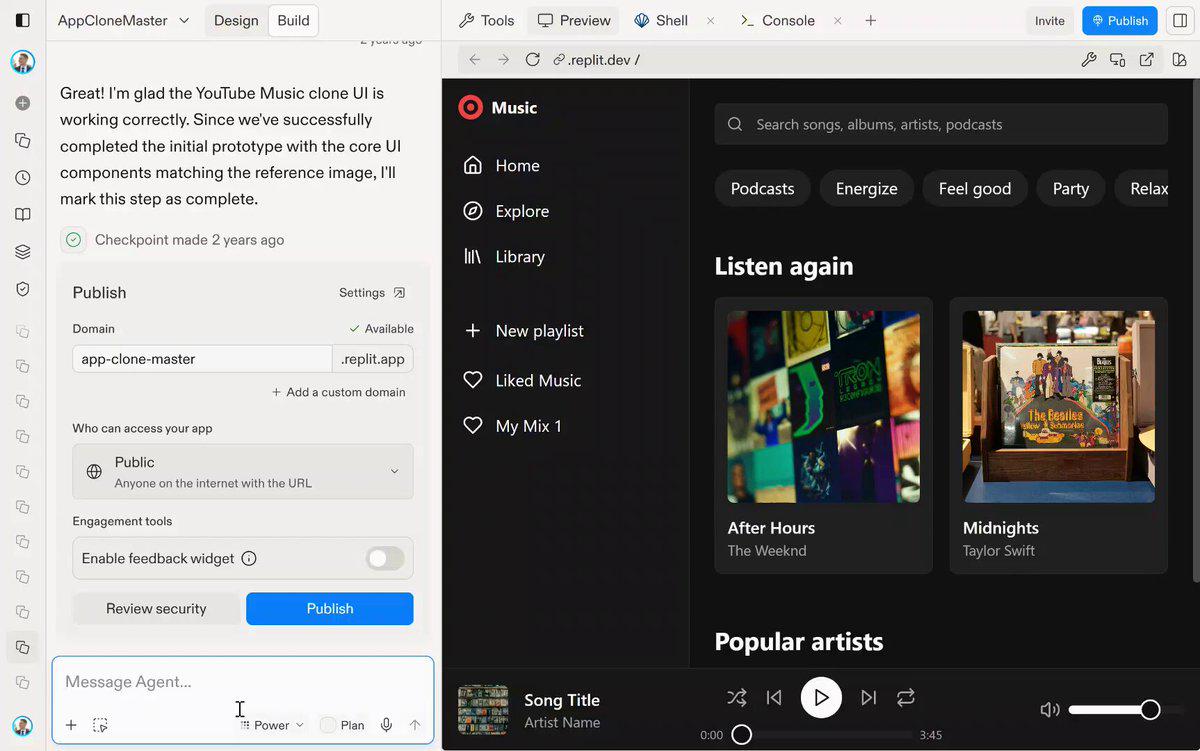1200x751 pixels.
Task: Open Liked Music playlist
Action: click(x=523, y=380)
